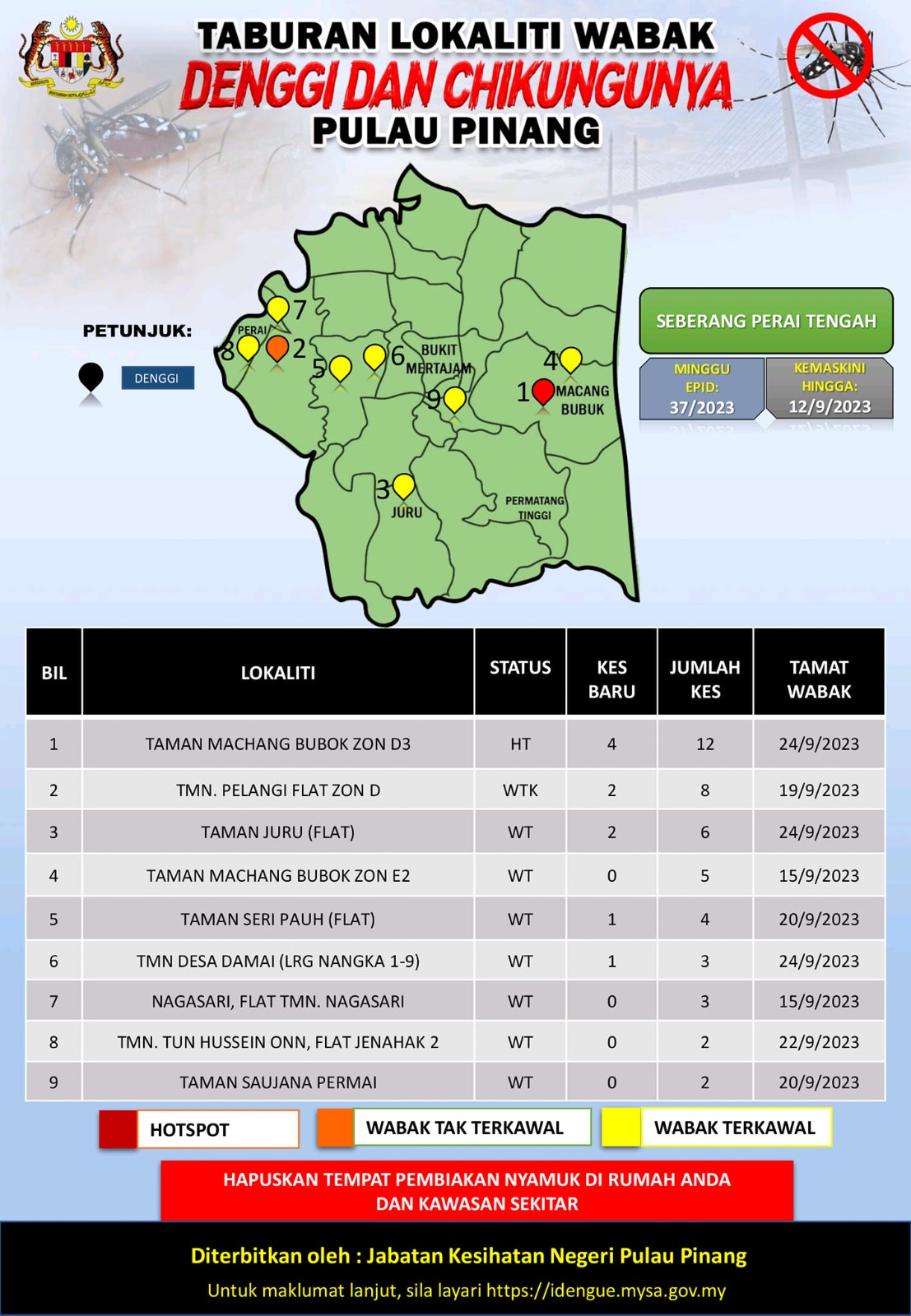Click the BUKIT MERTAJAM map label
This screenshot has width=911, height=1316.
439,359
